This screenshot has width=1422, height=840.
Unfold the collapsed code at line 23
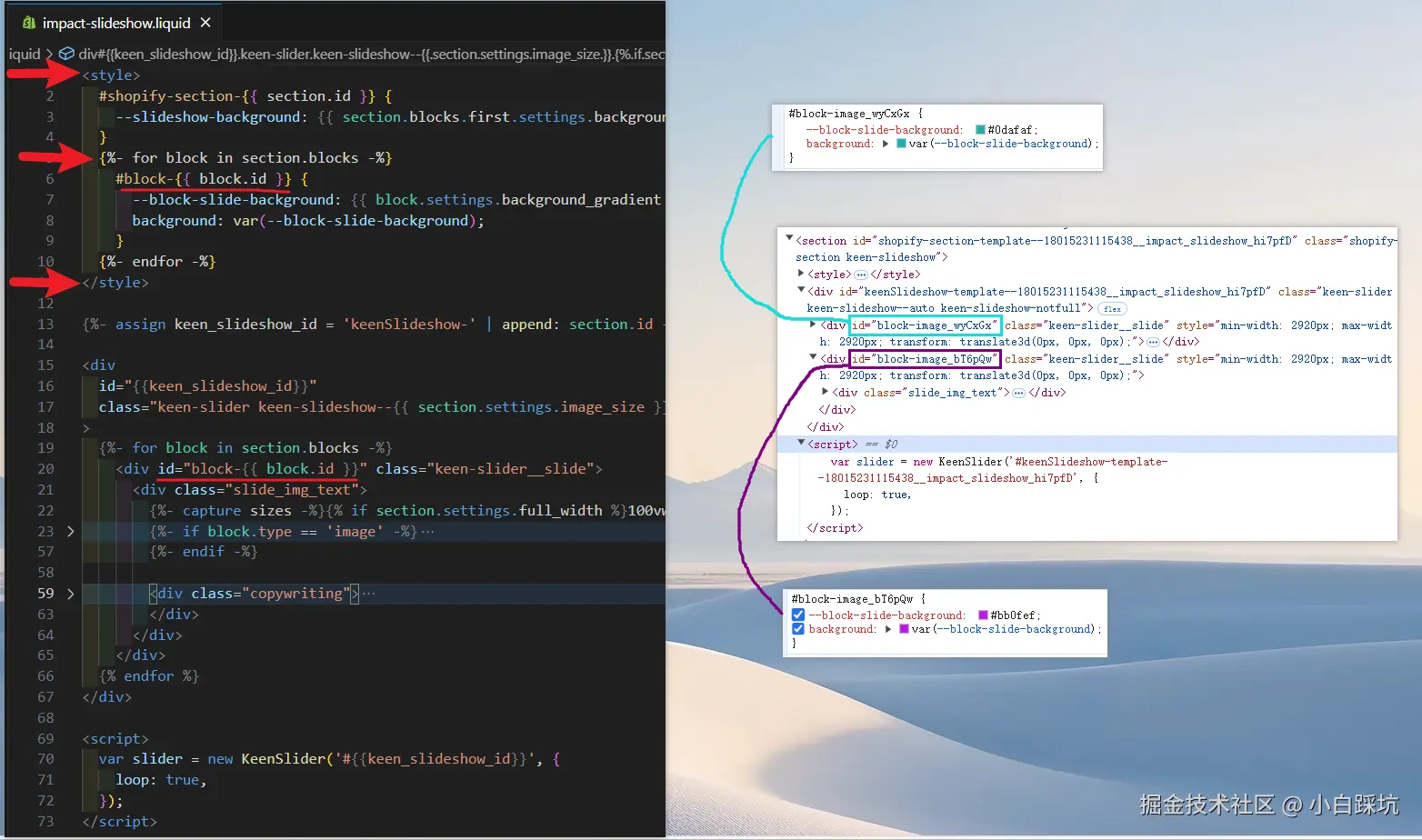(x=71, y=531)
